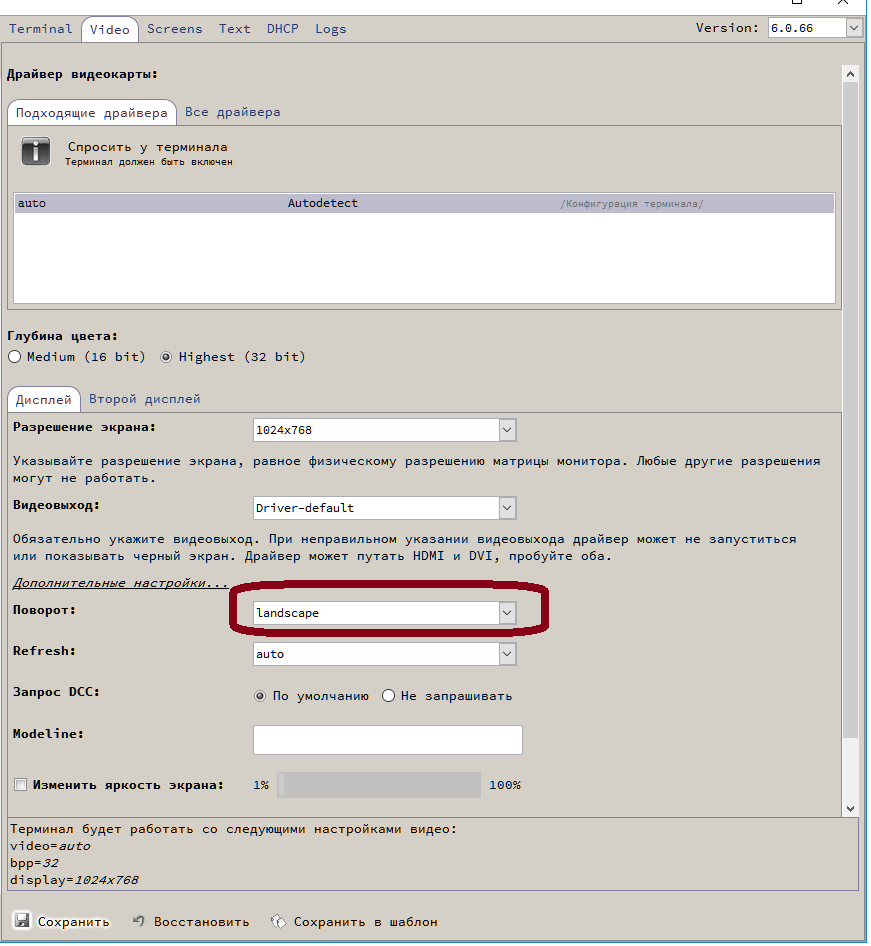Switch to 'Все драйвера' tab
871x946 pixels.
(x=232, y=112)
